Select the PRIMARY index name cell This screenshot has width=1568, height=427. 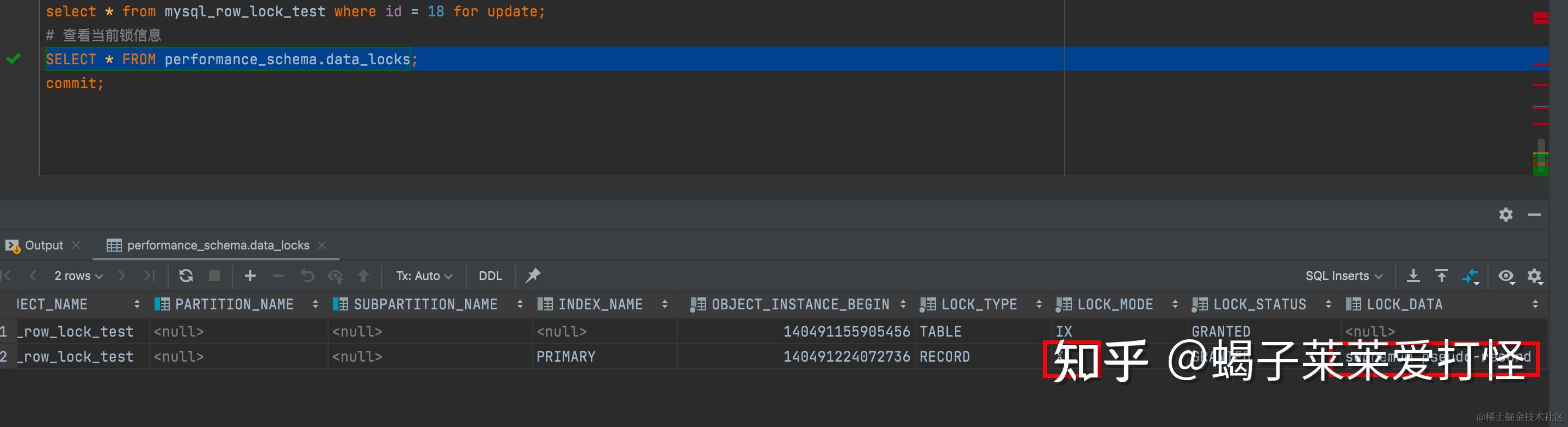click(565, 356)
